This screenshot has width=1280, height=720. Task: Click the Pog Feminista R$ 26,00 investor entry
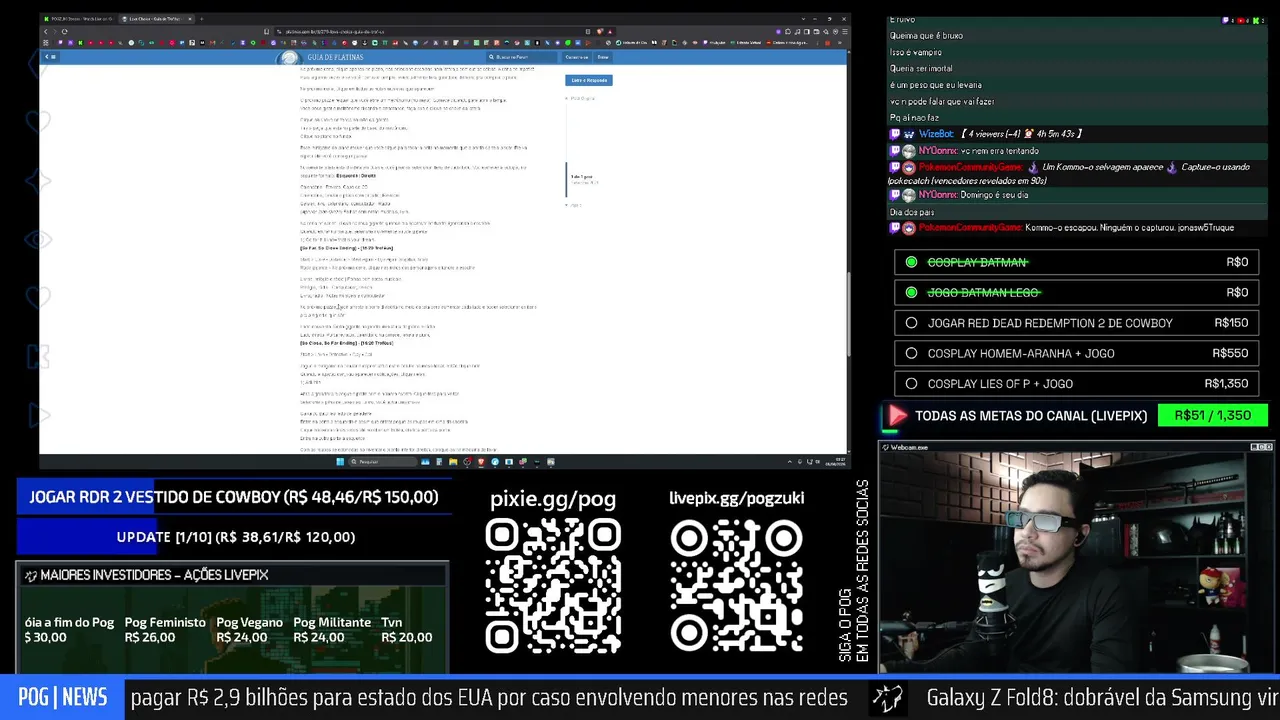(x=165, y=630)
